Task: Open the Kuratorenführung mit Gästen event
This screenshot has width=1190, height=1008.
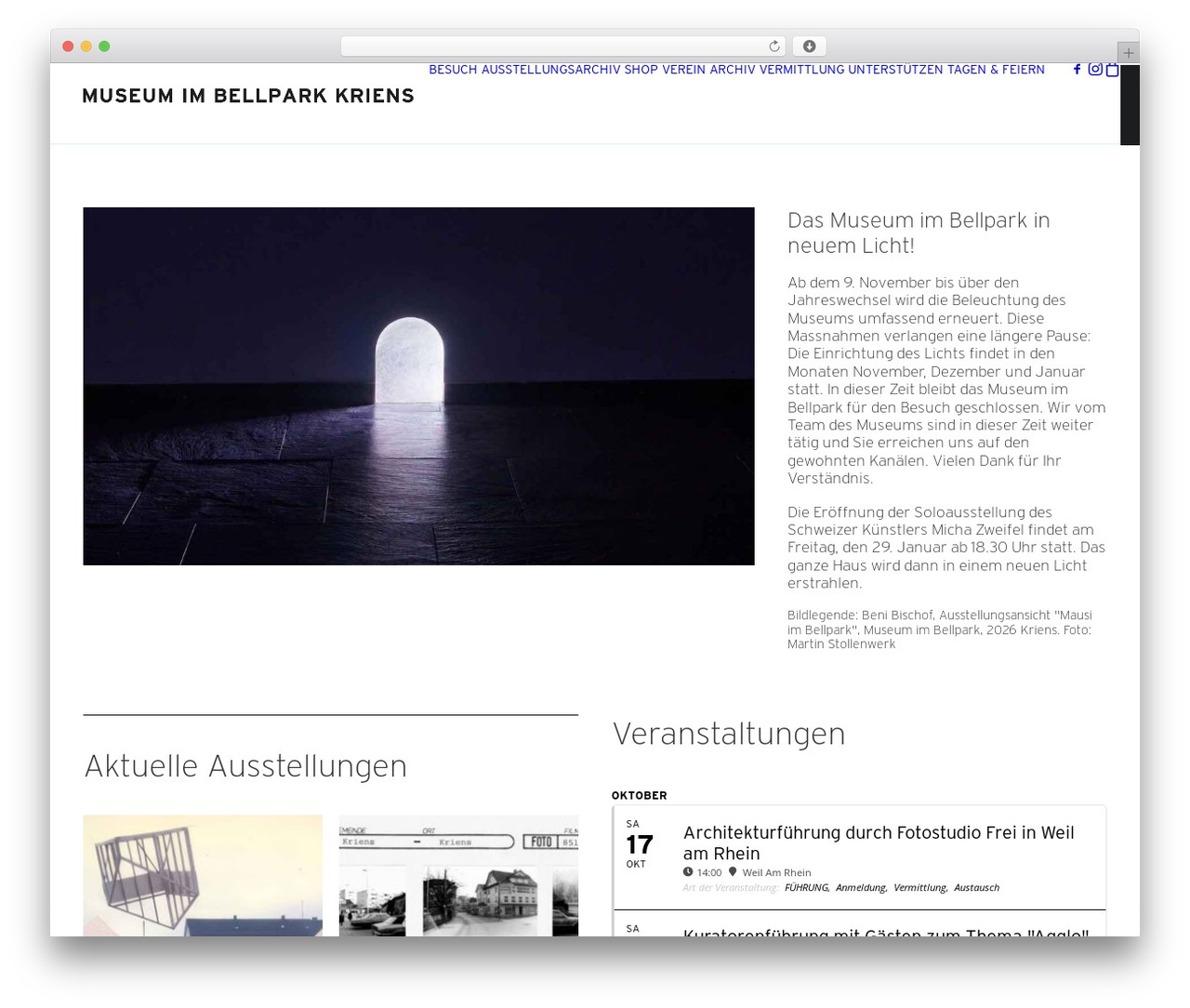Action: 886,931
